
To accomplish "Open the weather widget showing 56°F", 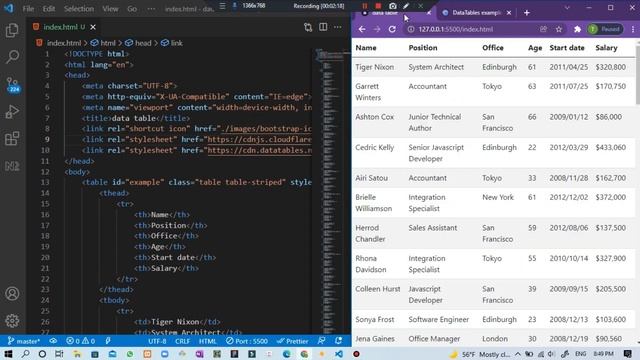I will point(480,354).
